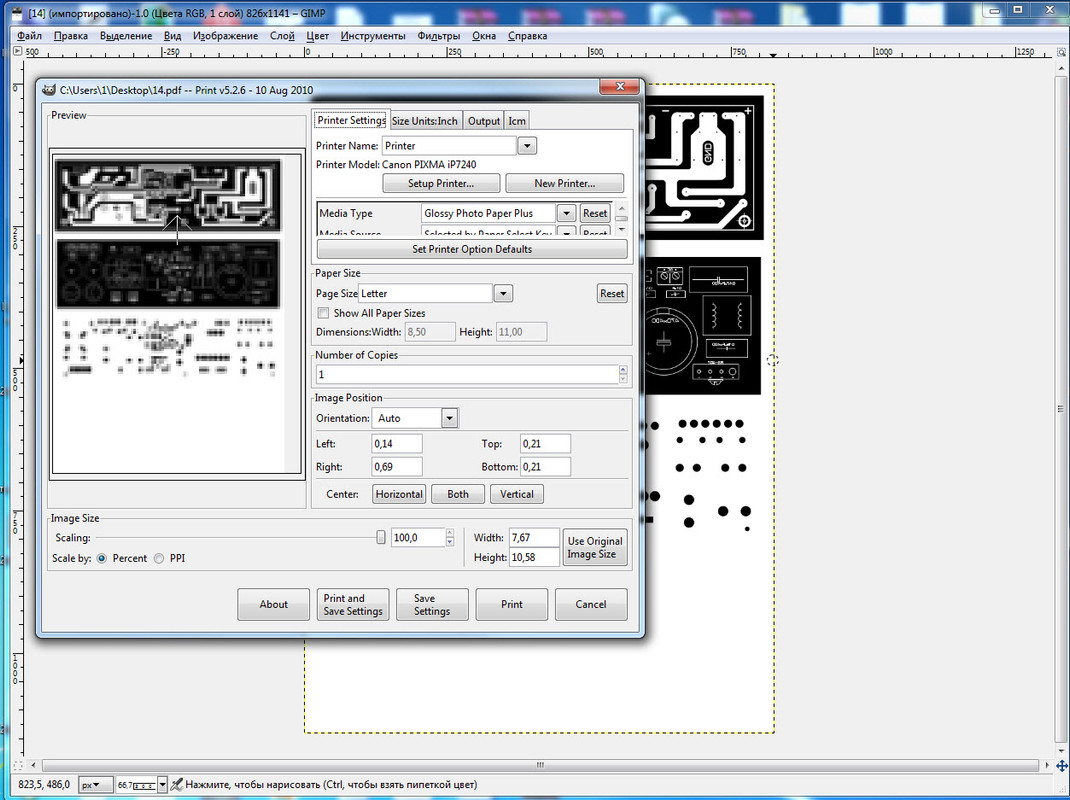Image resolution: width=1070 pixels, height=800 pixels.
Task: Click Save Settings button
Action: [432, 604]
